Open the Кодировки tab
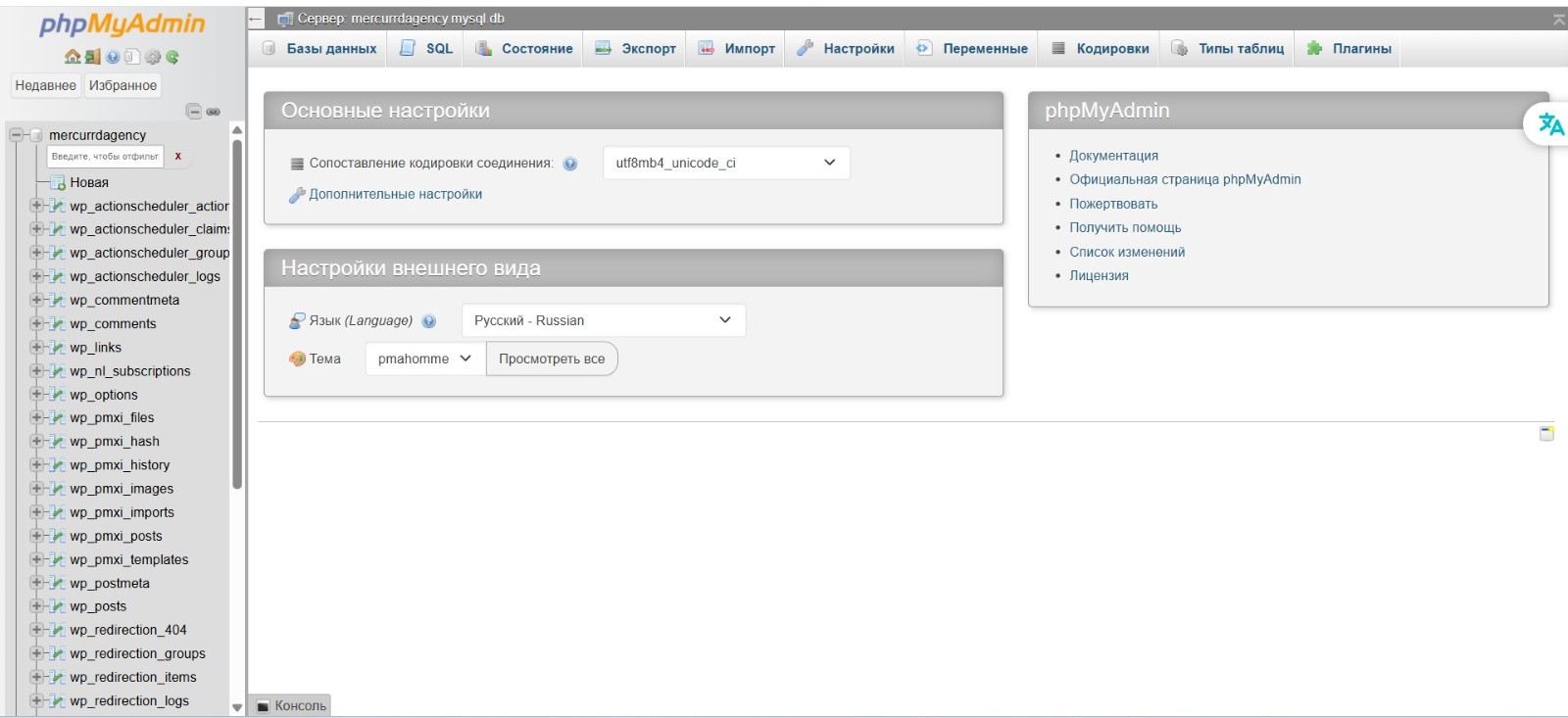This screenshot has width=1568, height=718. click(x=1100, y=48)
